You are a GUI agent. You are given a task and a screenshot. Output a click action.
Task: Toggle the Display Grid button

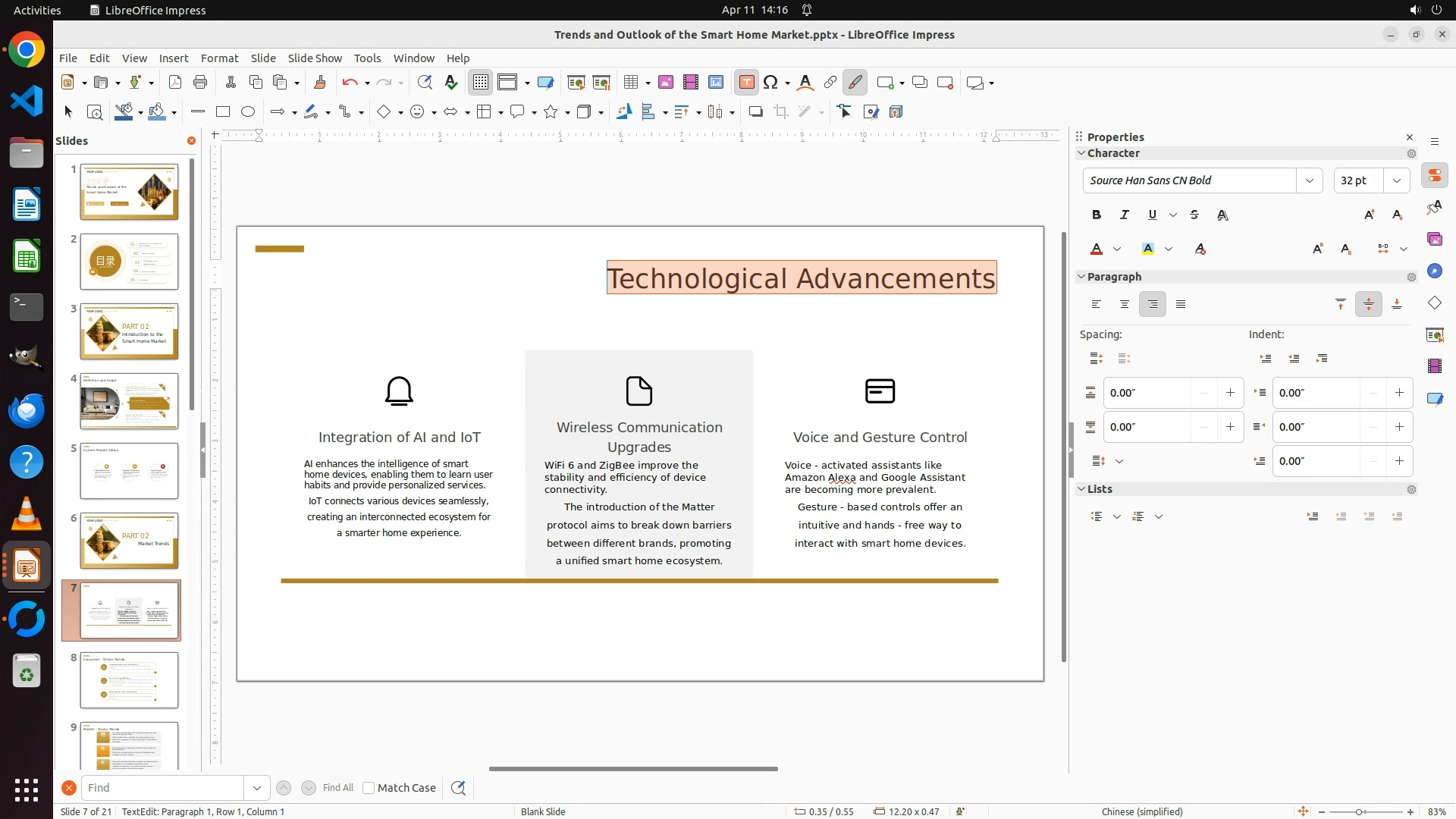coord(481,83)
